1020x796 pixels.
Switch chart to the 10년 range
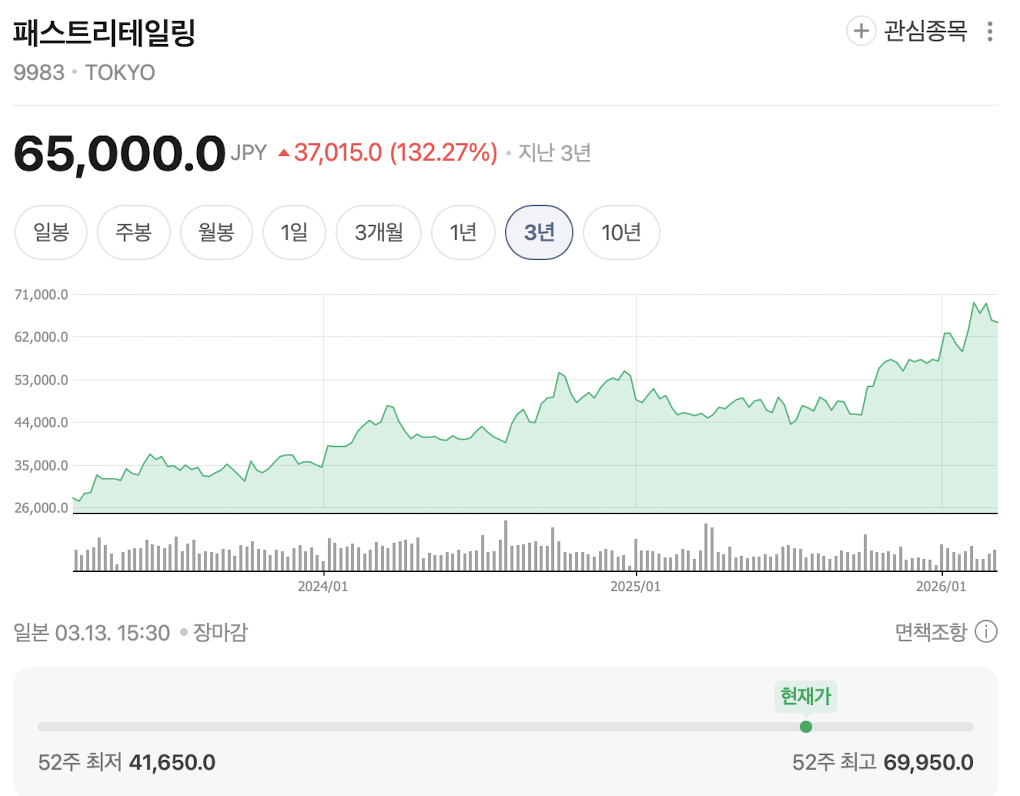point(621,233)
